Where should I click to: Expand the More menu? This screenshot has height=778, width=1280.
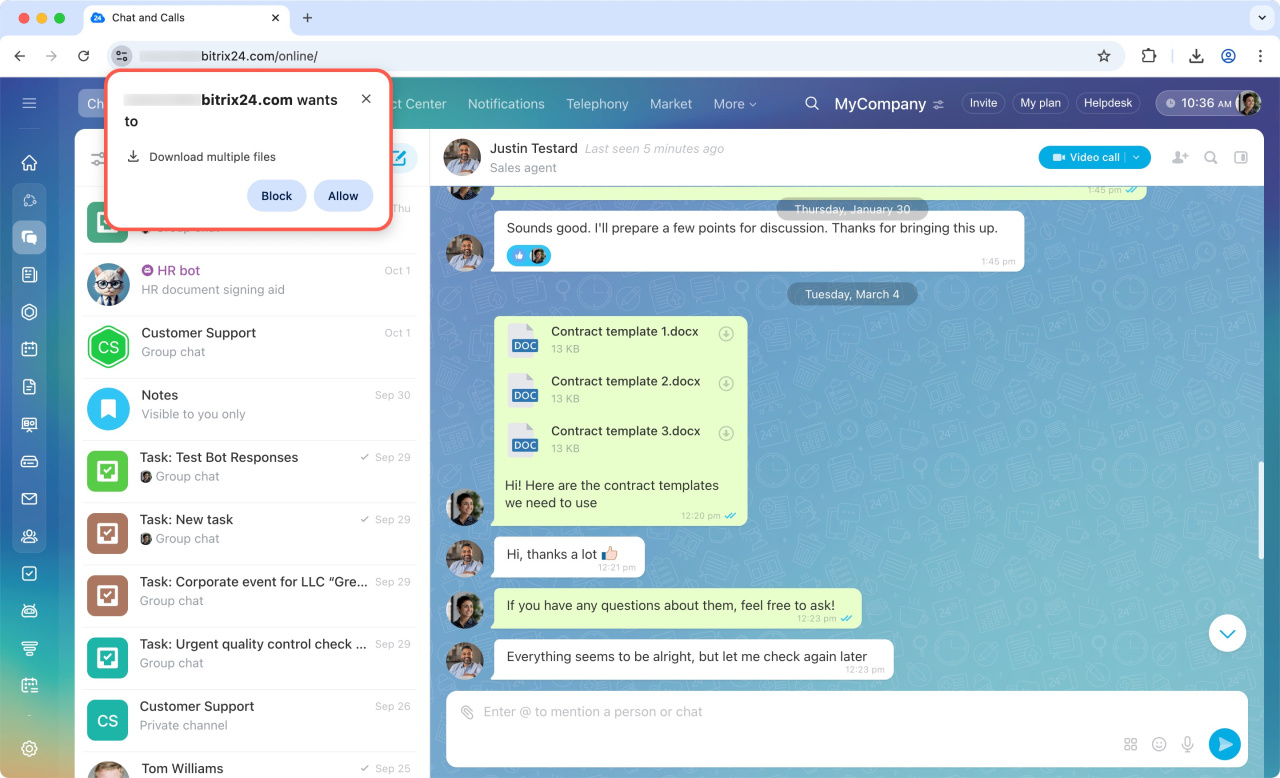pos(734,104)
